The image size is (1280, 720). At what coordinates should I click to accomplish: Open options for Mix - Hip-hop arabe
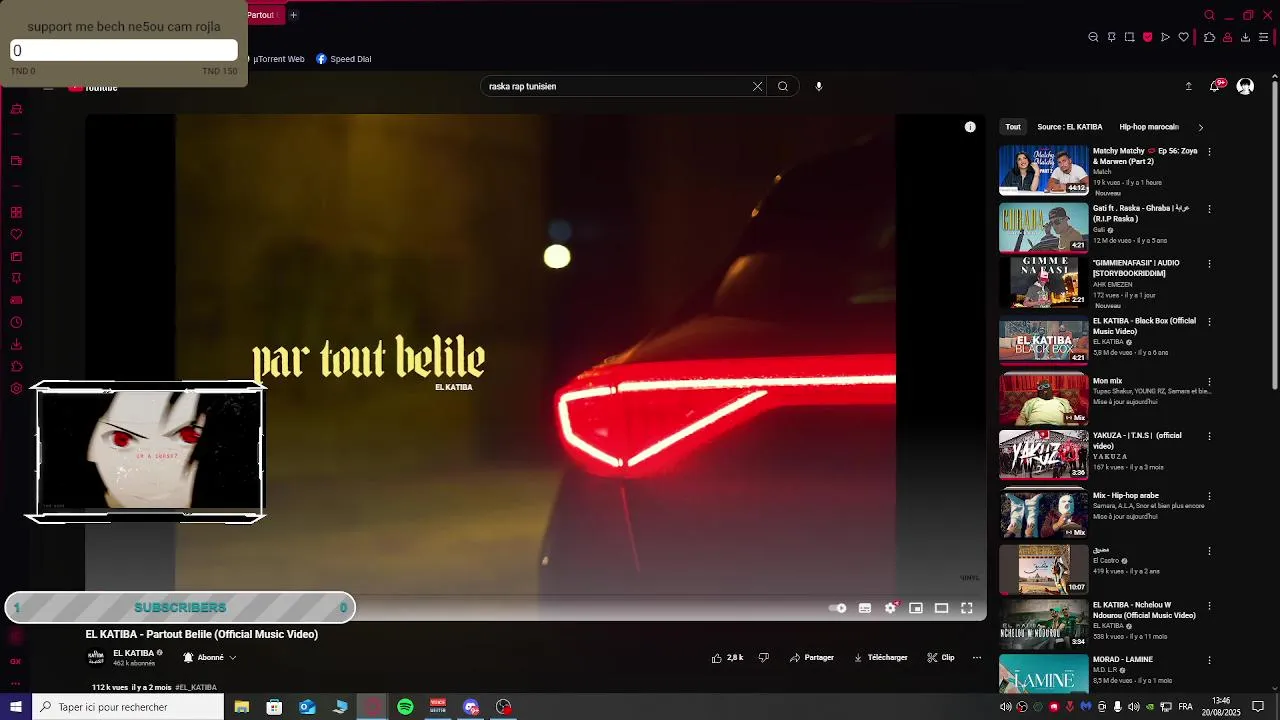pyautogui.click(x=1209, y=496)
